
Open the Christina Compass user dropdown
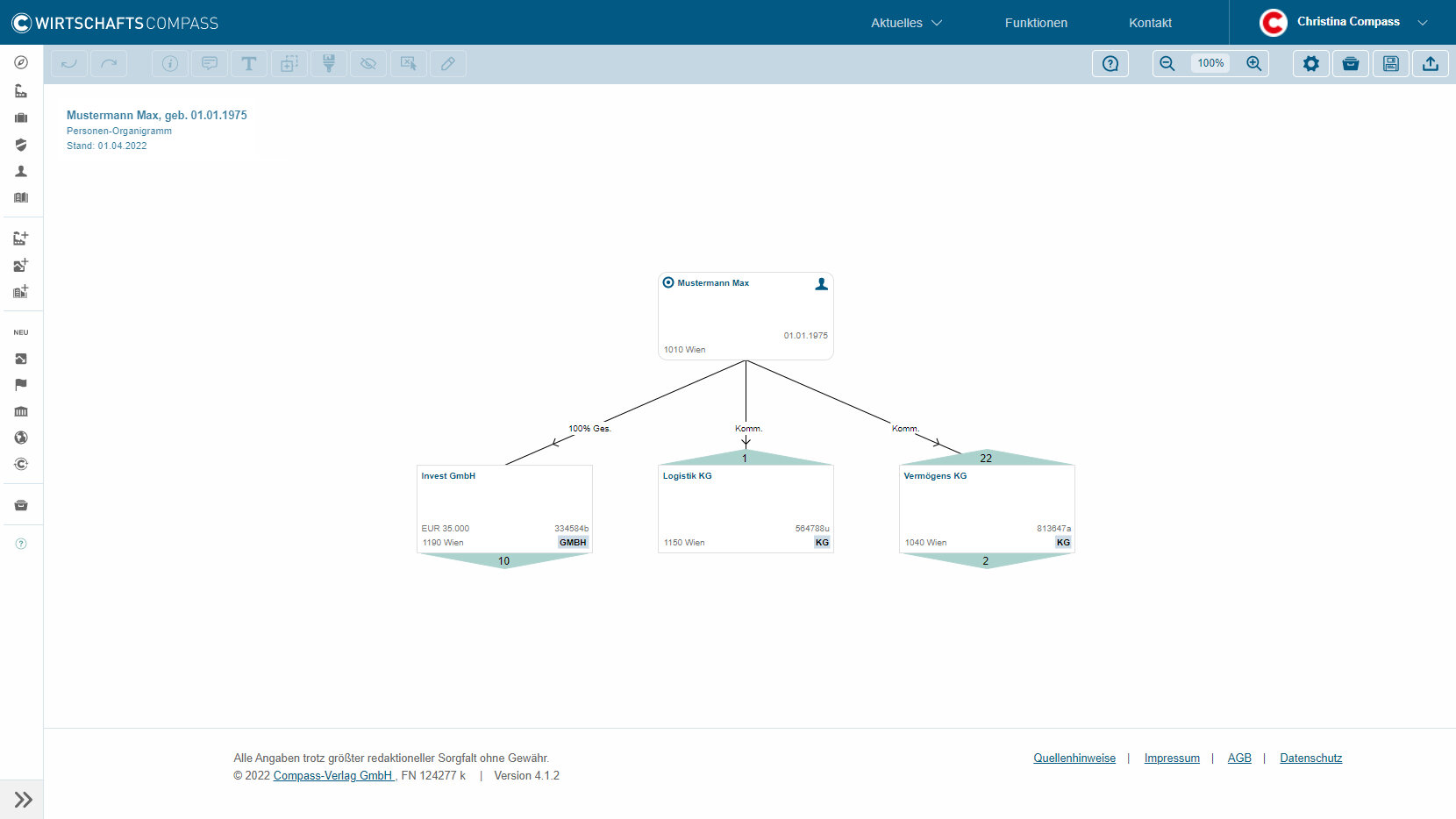pyautogui.click(x=1423, y=23)
